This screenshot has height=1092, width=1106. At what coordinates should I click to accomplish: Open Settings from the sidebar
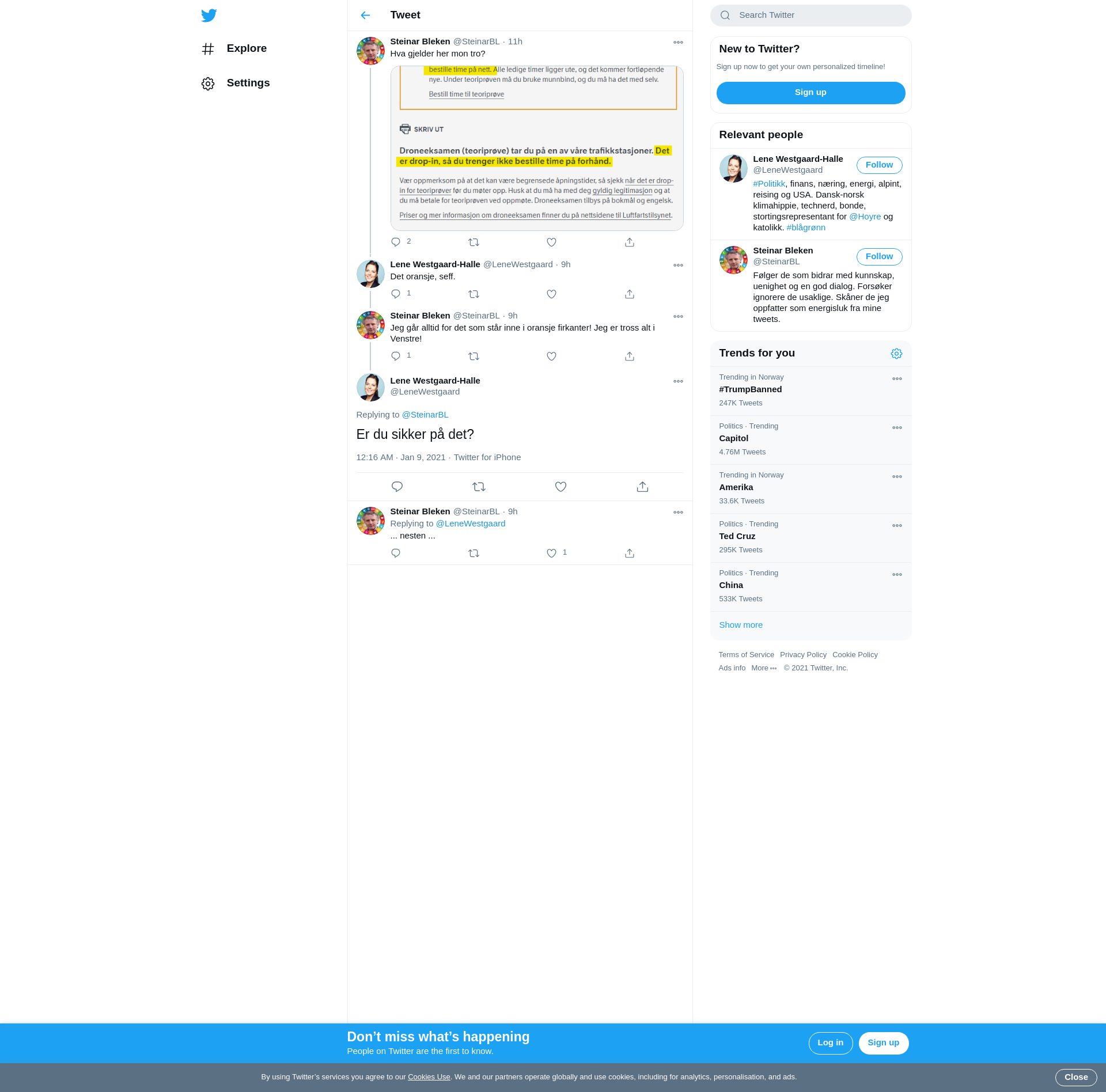236,83
